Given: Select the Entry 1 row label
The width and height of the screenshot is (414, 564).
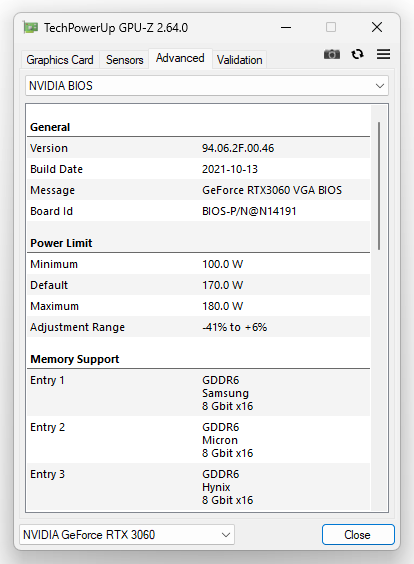Looking at the screenshot, I should [47, 380].
